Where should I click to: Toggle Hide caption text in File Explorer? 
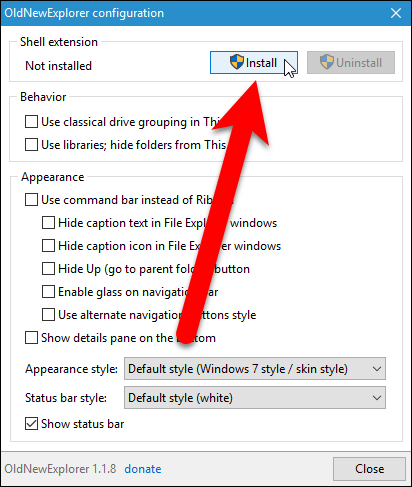click(x=48, y=223)
